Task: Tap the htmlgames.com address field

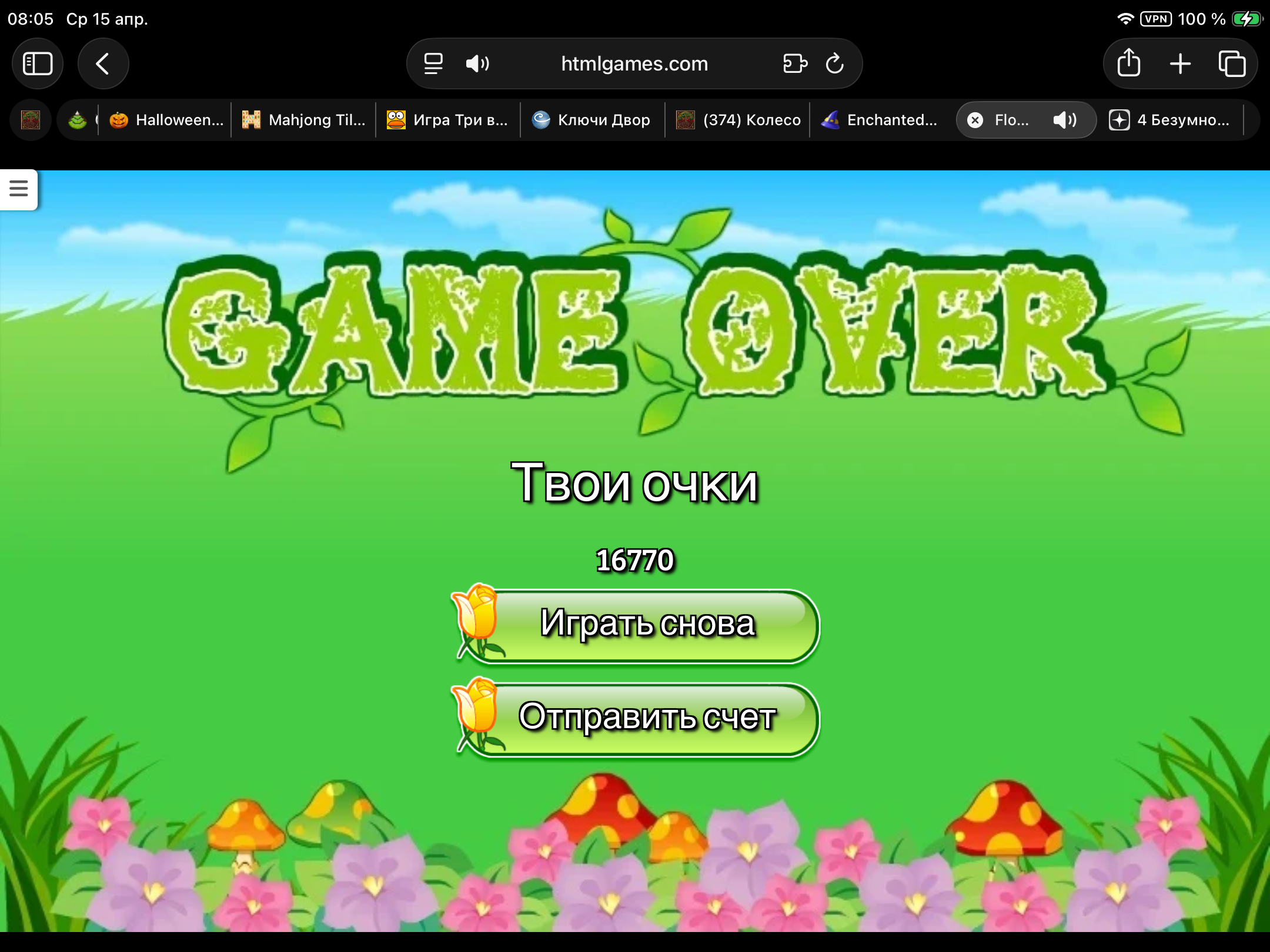Action: click(634, 63)
